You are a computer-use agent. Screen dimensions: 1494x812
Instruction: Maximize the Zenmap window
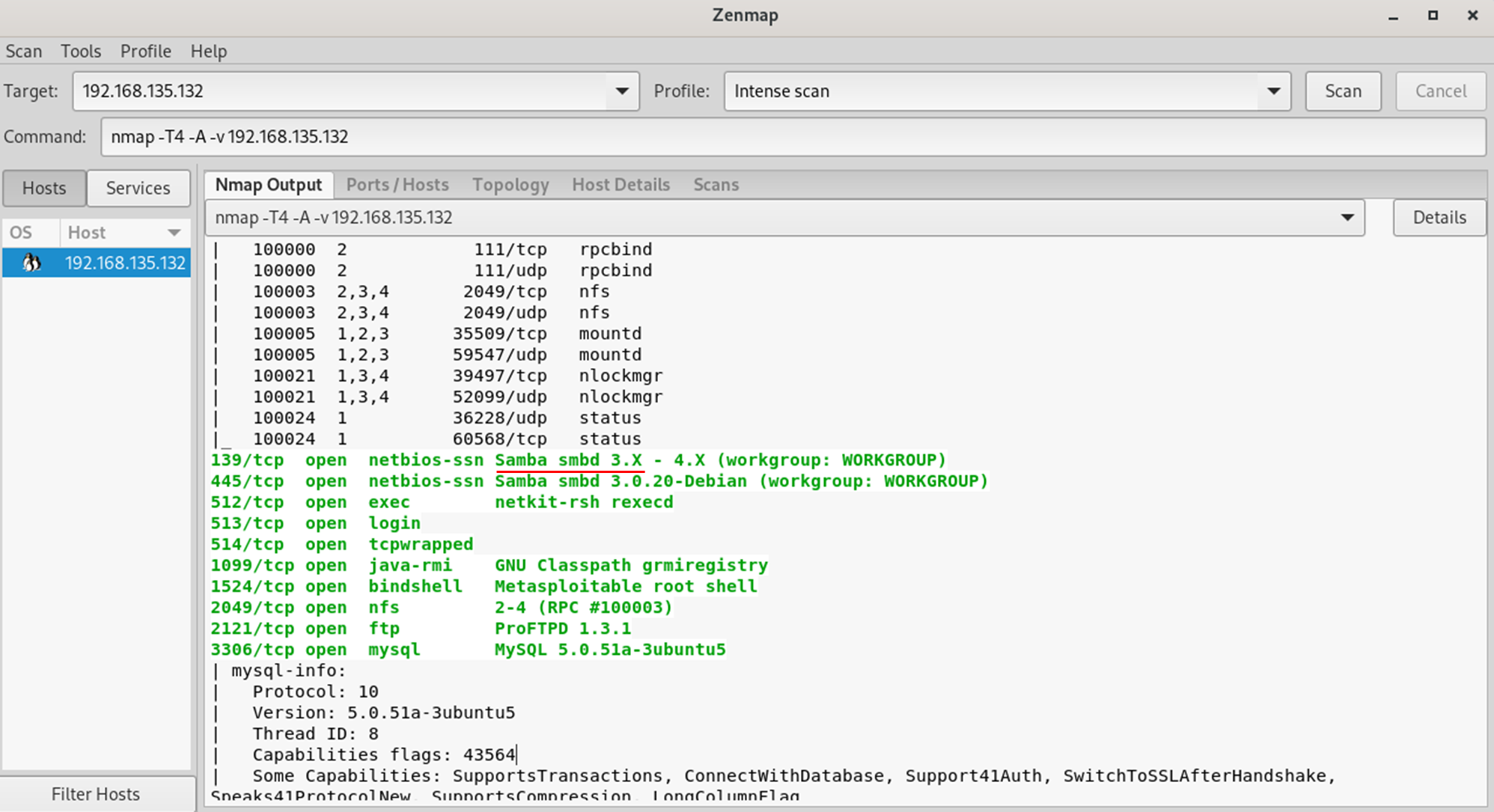point(1433,16)
